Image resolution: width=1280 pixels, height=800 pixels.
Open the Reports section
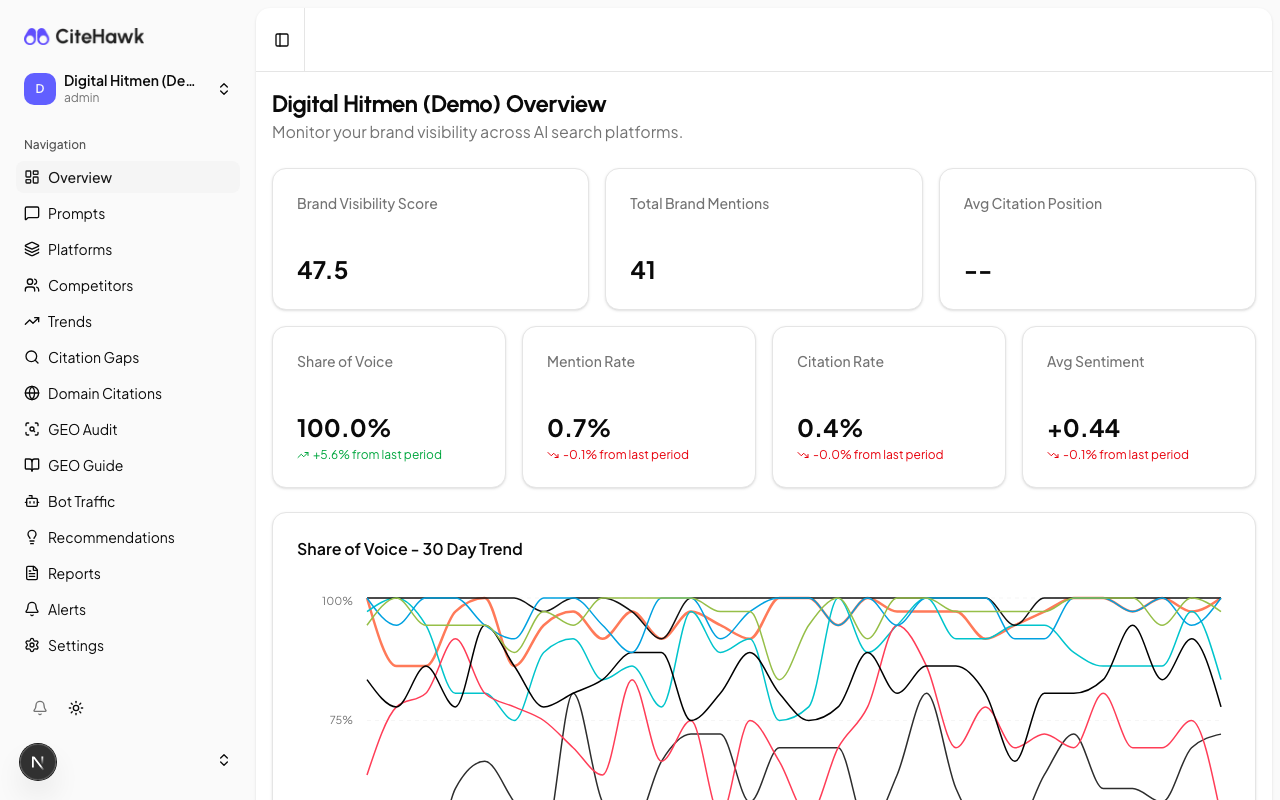pos(74,573)
